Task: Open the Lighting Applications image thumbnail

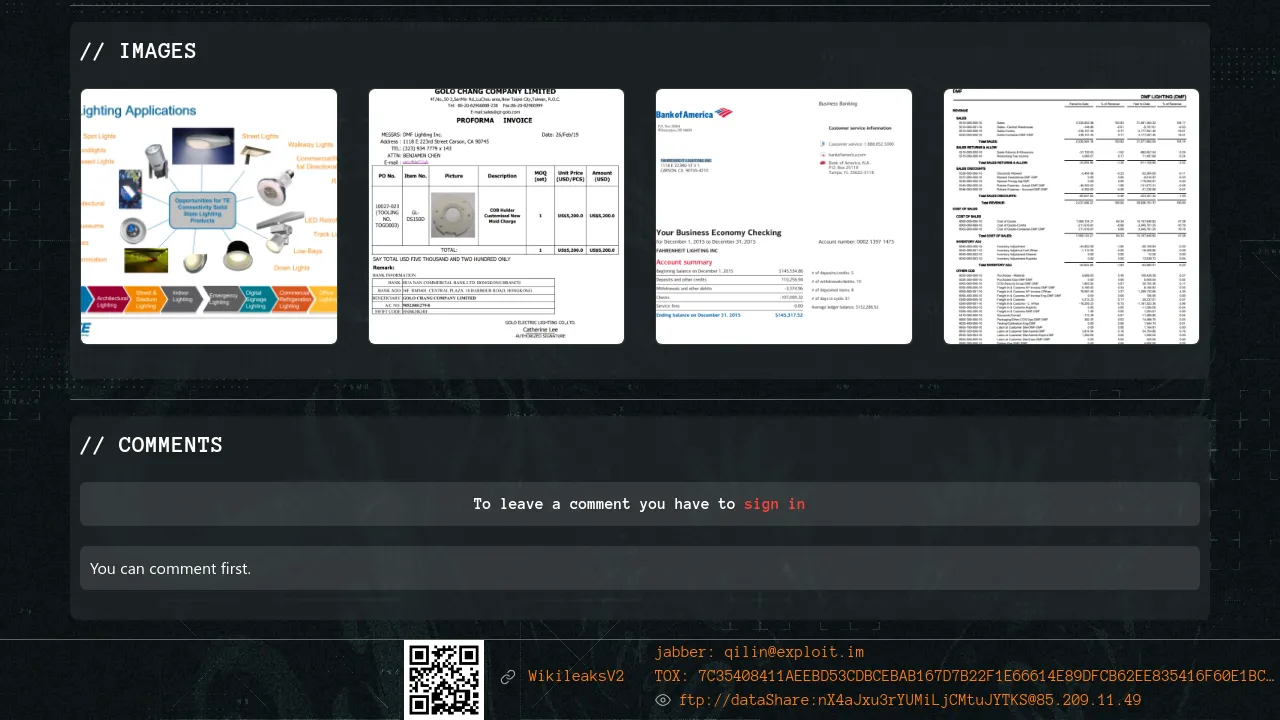Action: click(x=209, y=216)
